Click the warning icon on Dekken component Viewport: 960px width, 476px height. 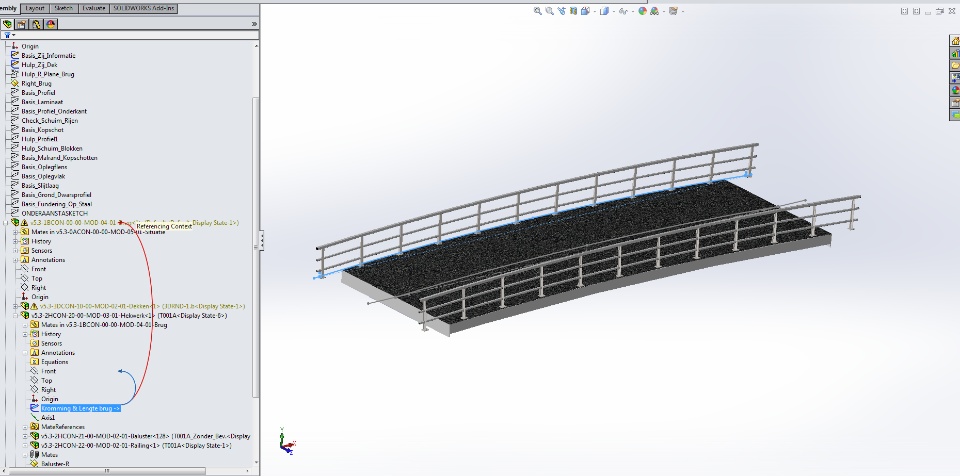[x=34, y=306]
